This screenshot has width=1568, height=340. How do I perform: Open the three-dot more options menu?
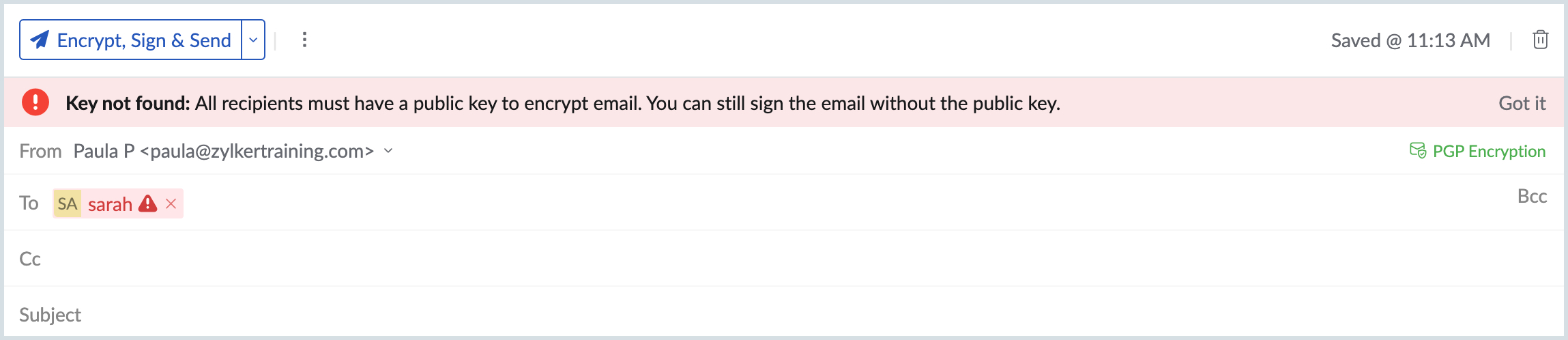(x=304, y=40)
